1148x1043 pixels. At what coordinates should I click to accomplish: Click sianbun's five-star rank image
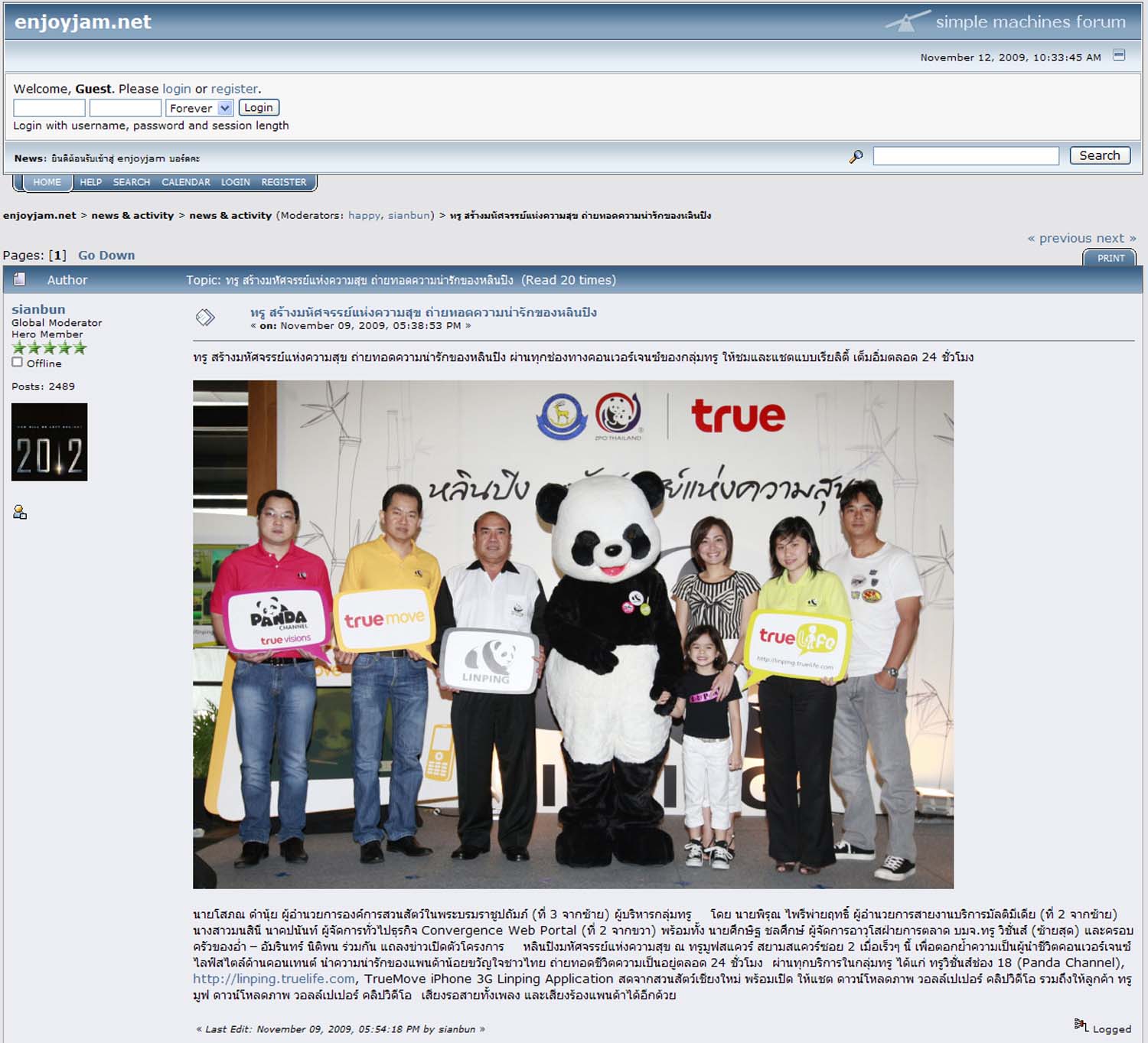[49, 348]
